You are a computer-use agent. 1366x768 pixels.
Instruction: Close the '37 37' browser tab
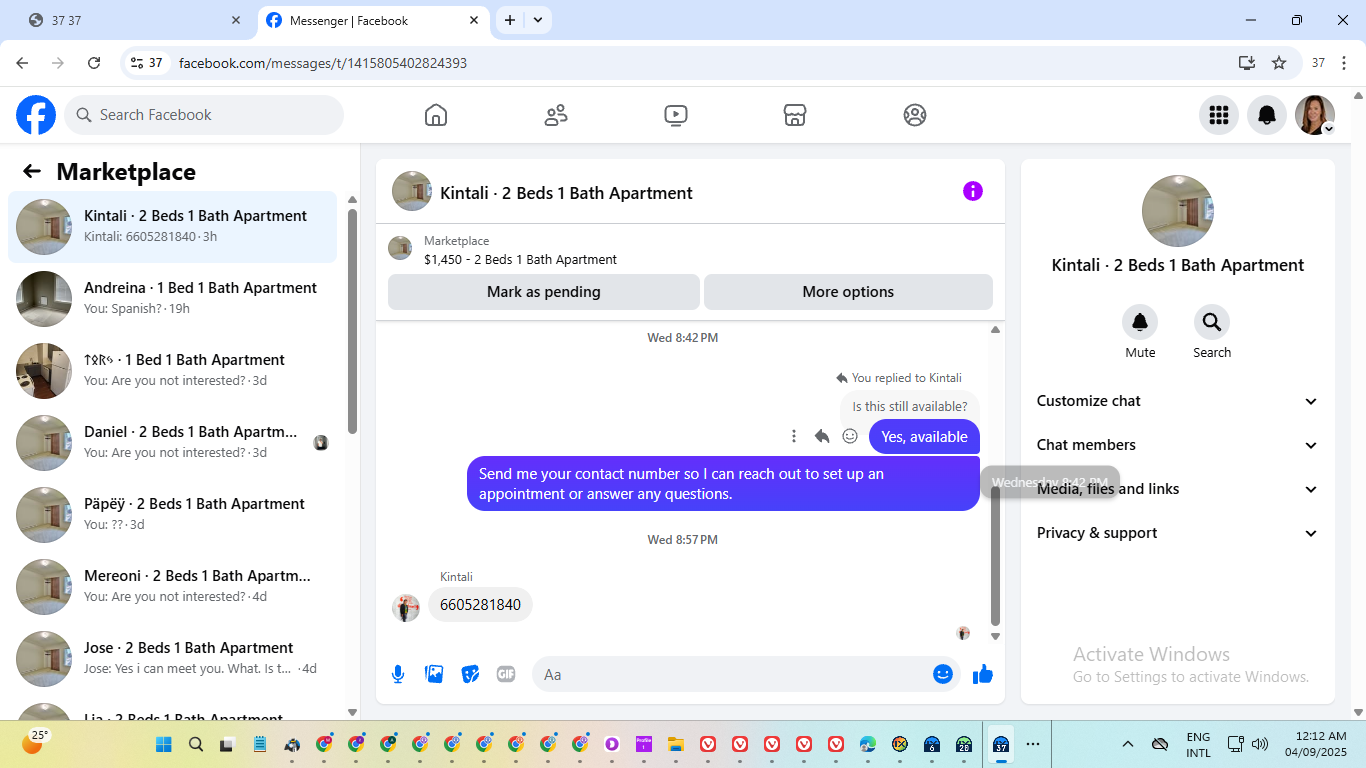pos(236,20)
